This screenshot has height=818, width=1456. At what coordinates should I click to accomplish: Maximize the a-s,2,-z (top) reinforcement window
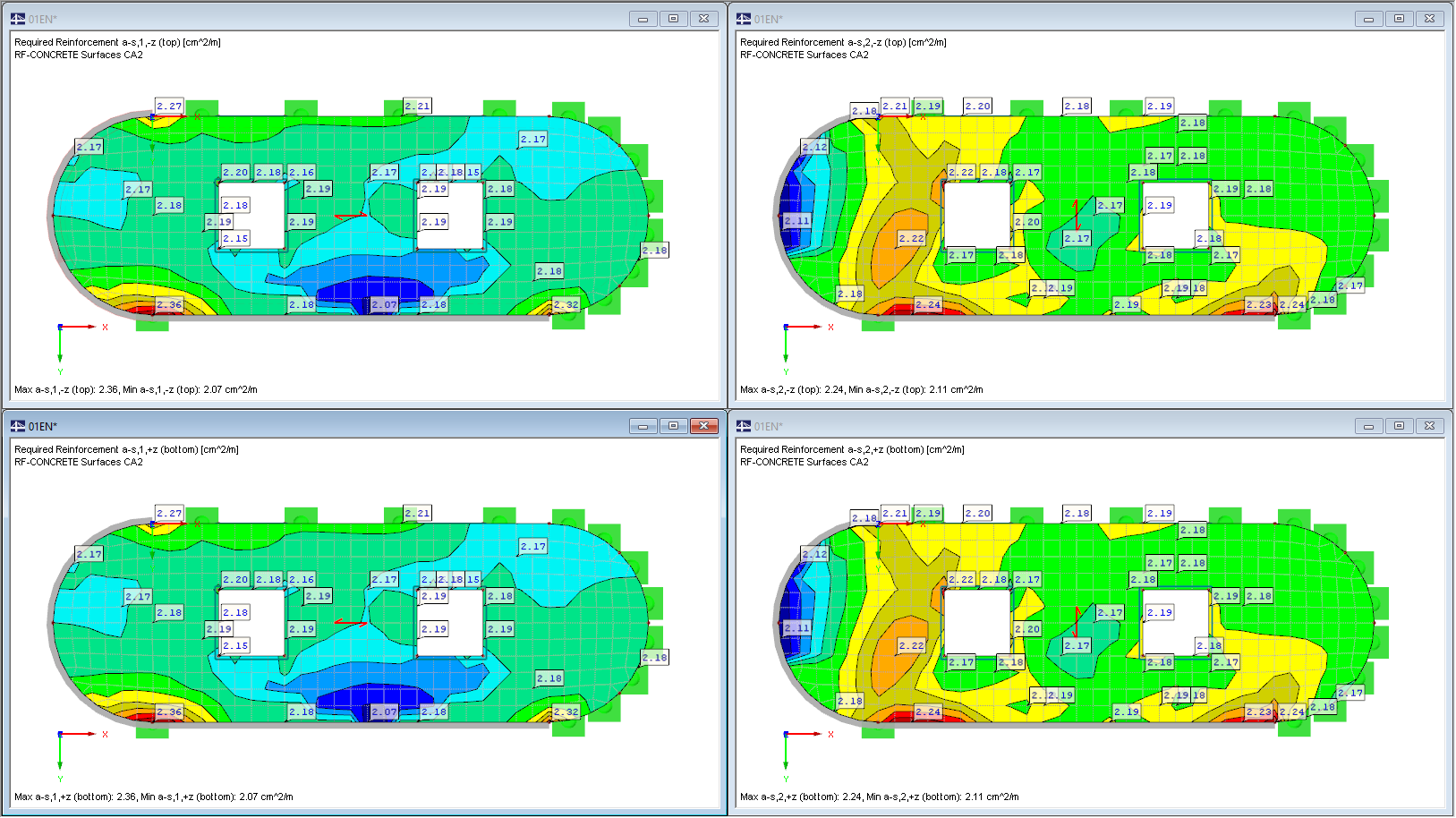[1400, 19]
